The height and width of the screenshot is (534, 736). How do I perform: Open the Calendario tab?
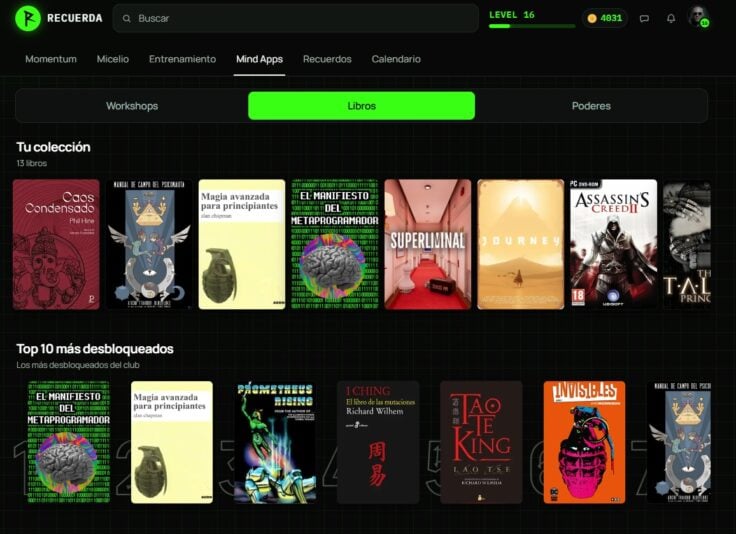(396, 59)
